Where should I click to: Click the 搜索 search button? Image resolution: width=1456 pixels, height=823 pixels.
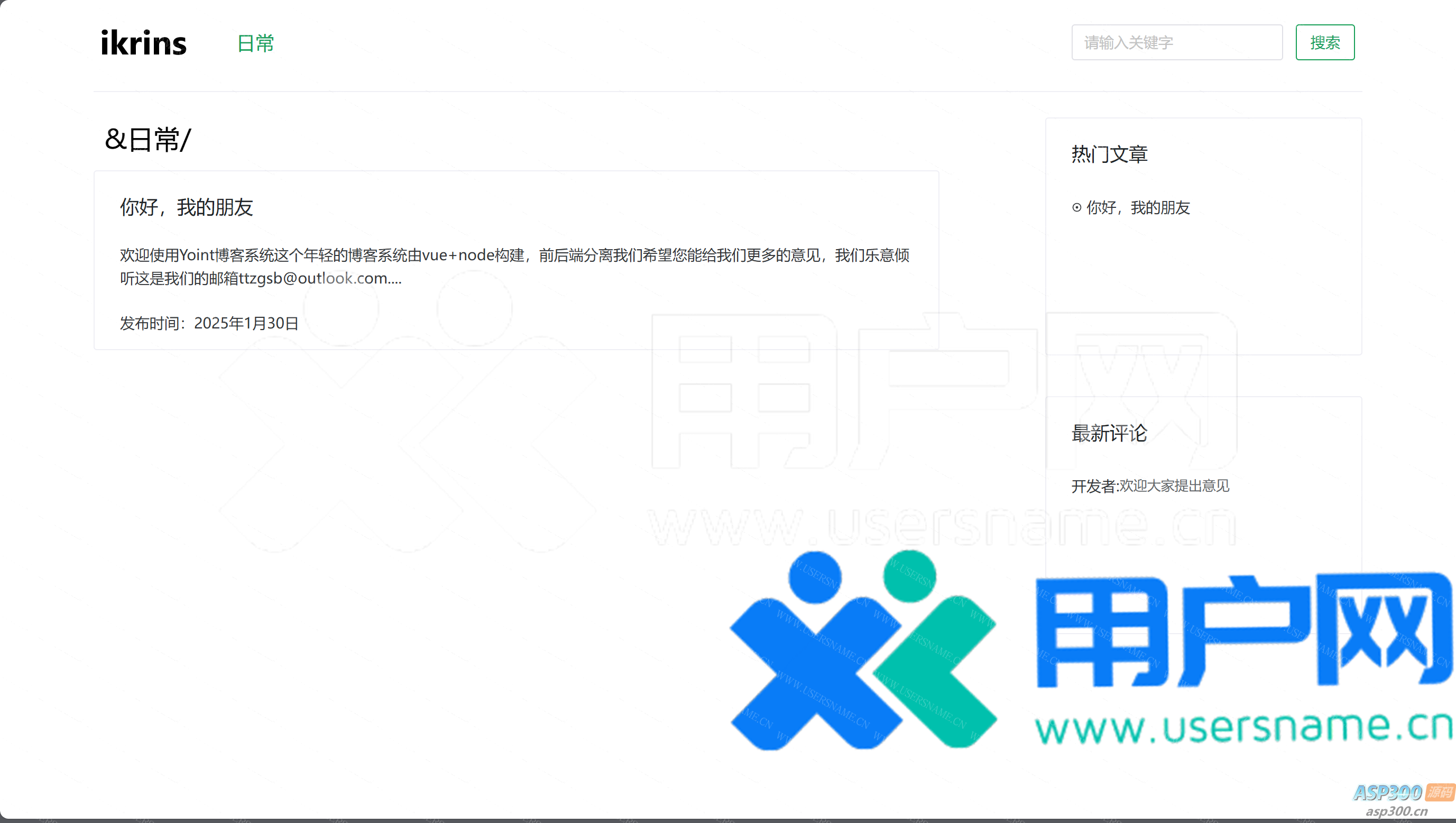(1325, 42)
